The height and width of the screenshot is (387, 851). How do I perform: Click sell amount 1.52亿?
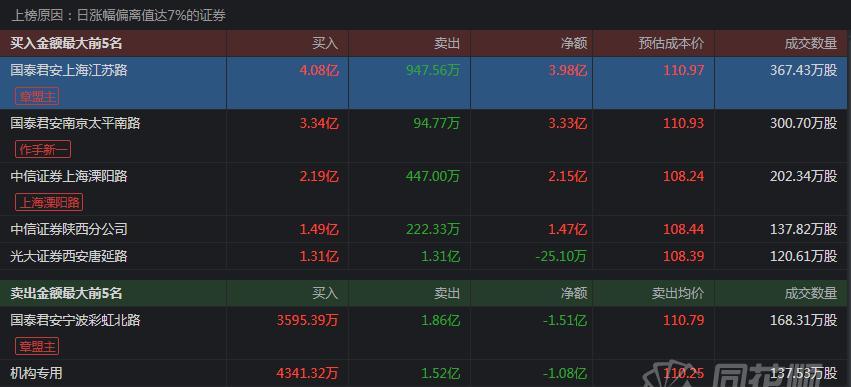click(x=441, y=373)
